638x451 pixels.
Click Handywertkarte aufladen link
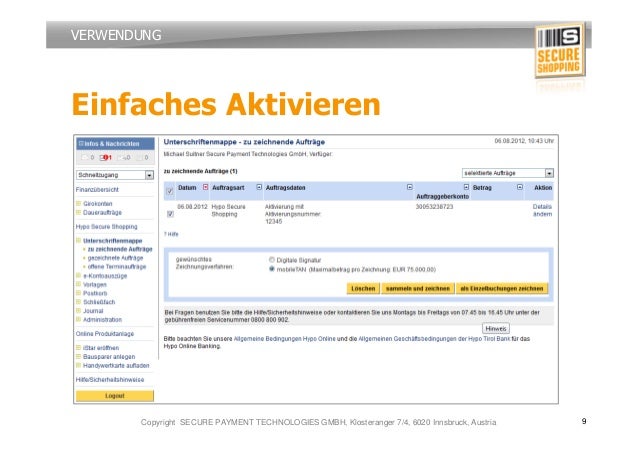[116, 366]
